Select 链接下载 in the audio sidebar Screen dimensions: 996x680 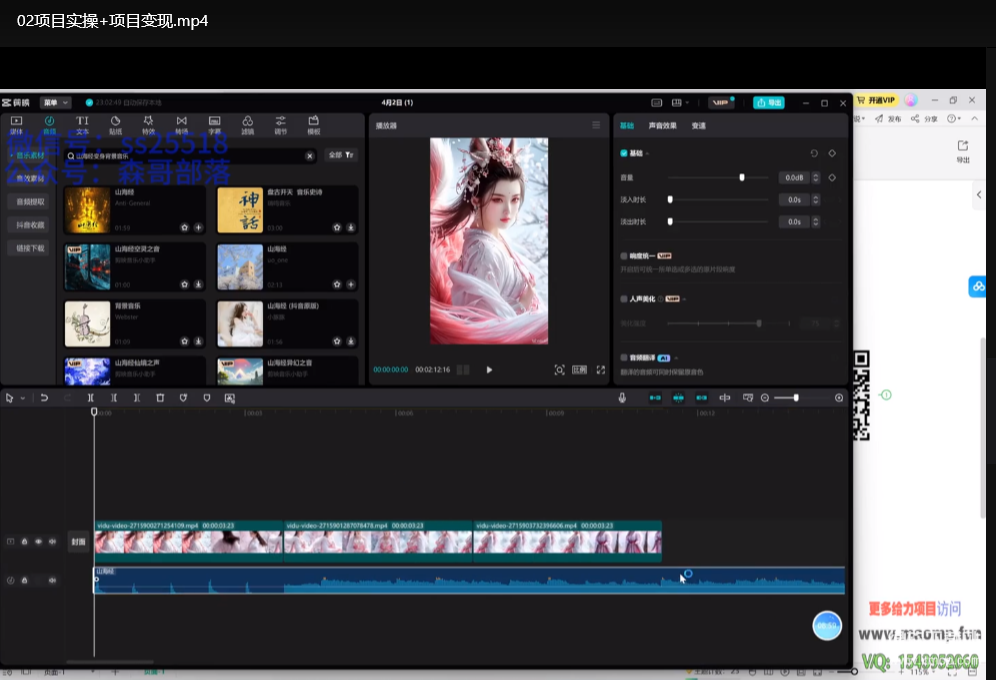click(30, 248)
